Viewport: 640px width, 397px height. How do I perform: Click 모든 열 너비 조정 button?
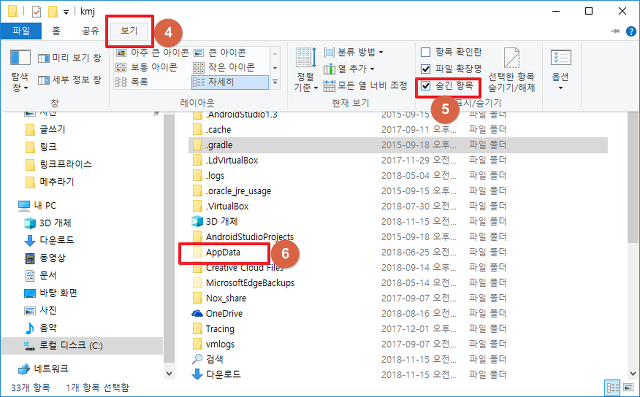point(365,86)
